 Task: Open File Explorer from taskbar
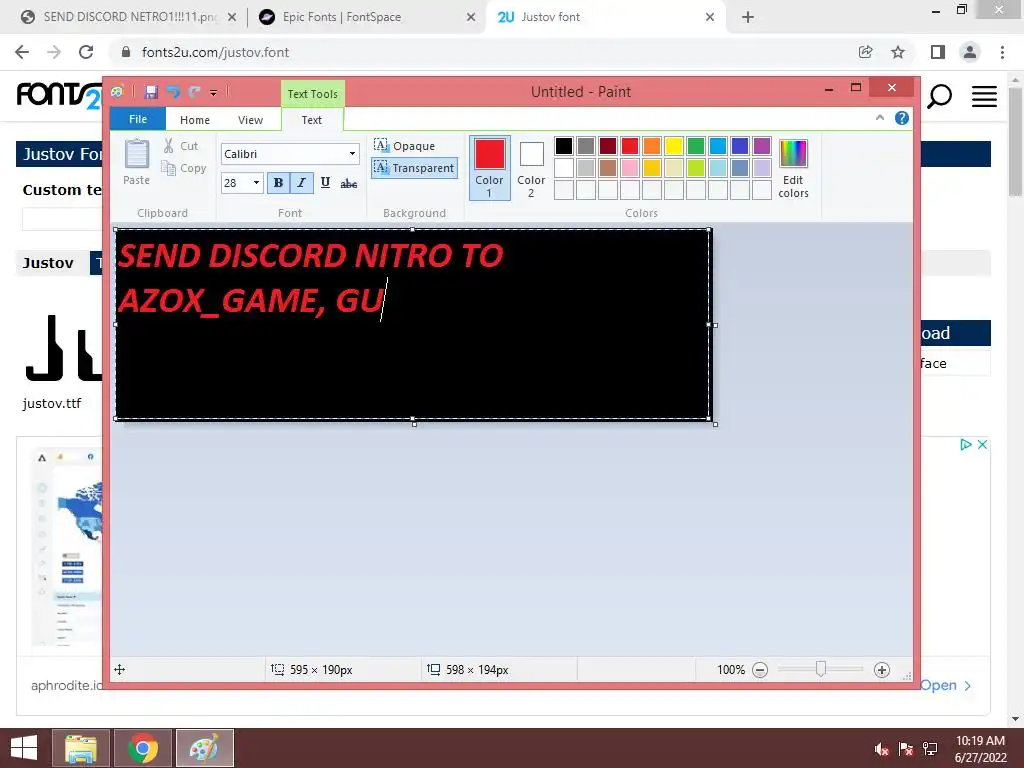(x=81, y=748)
